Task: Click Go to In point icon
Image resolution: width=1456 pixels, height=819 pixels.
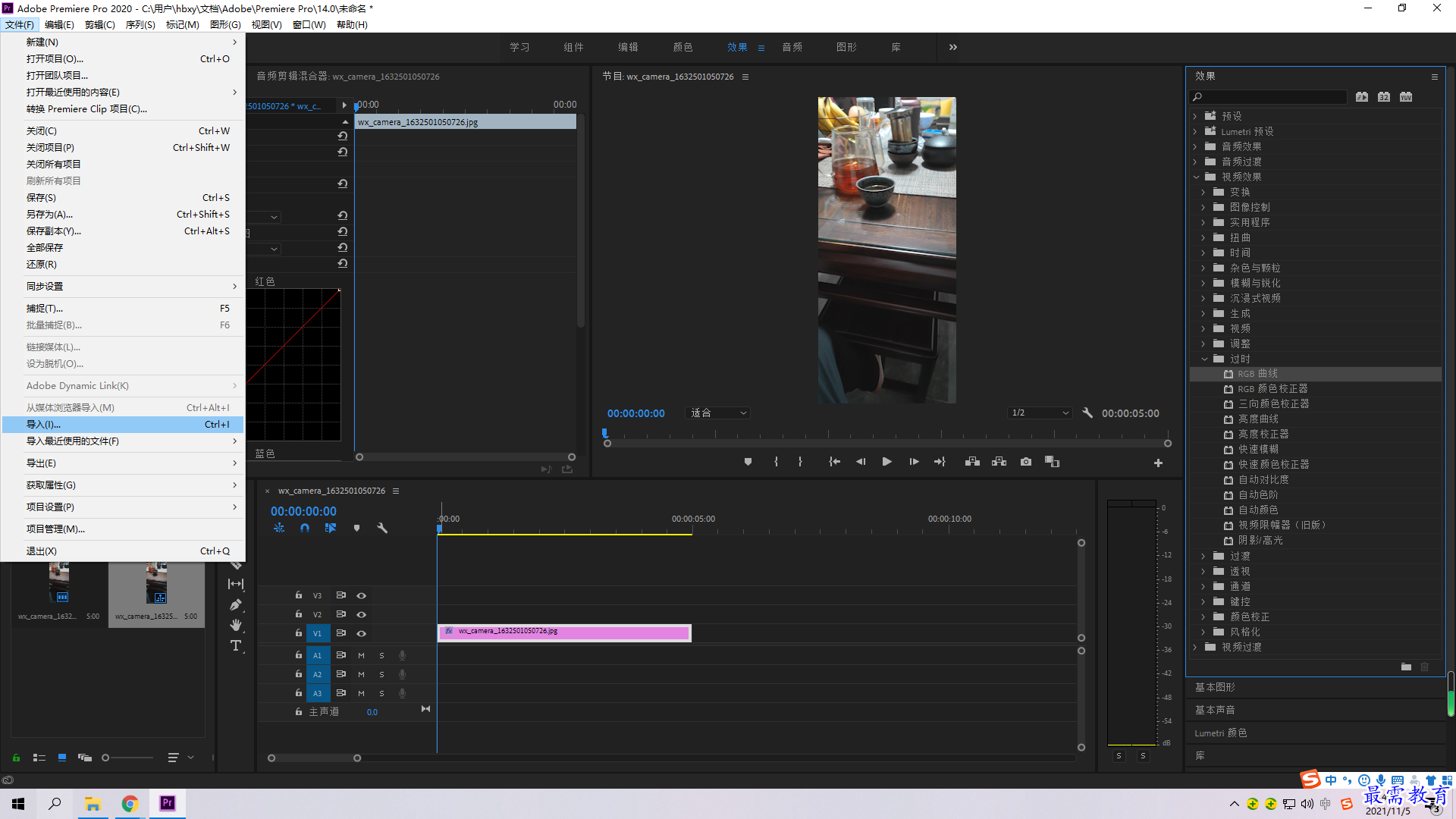Action: point(834,462)
